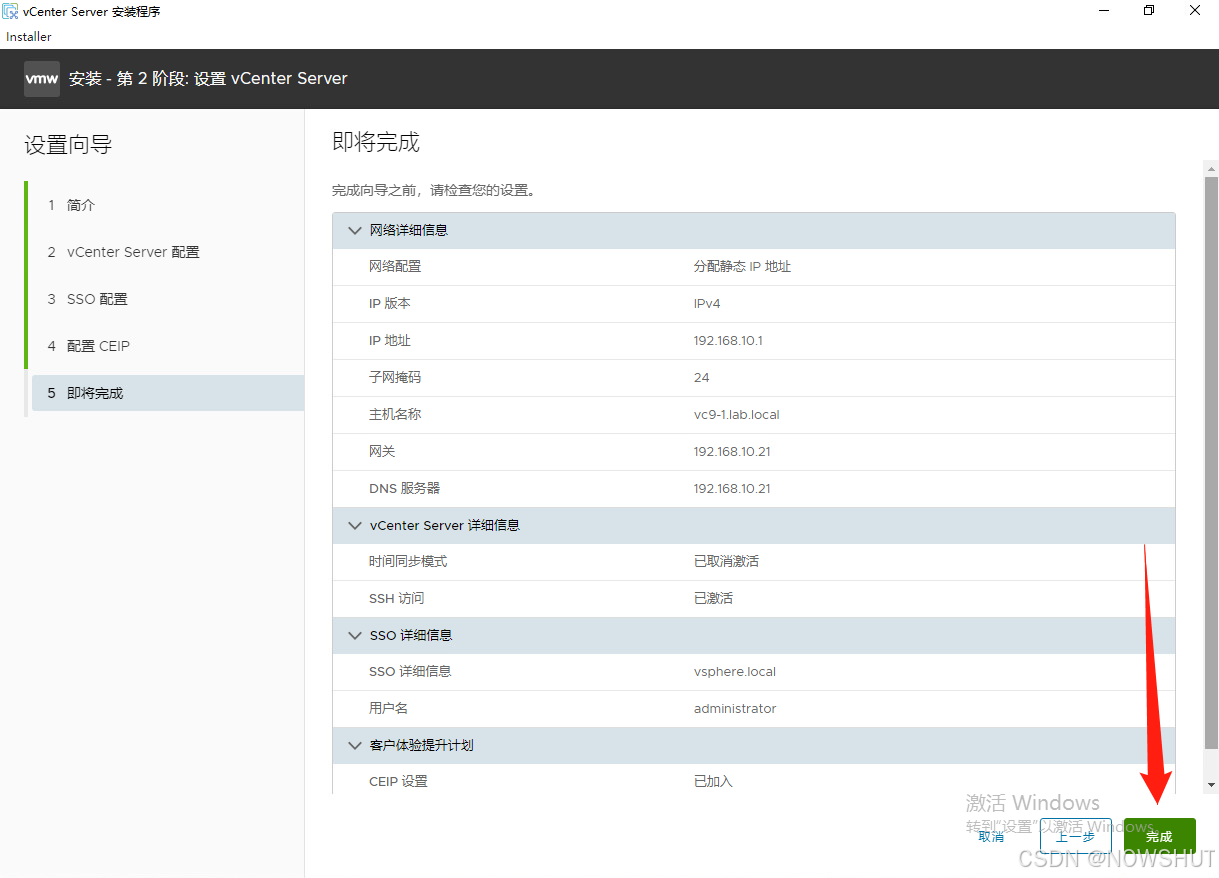Select step 5 即将完成
The image size is (1219, 878).
[x=168, y=393]
